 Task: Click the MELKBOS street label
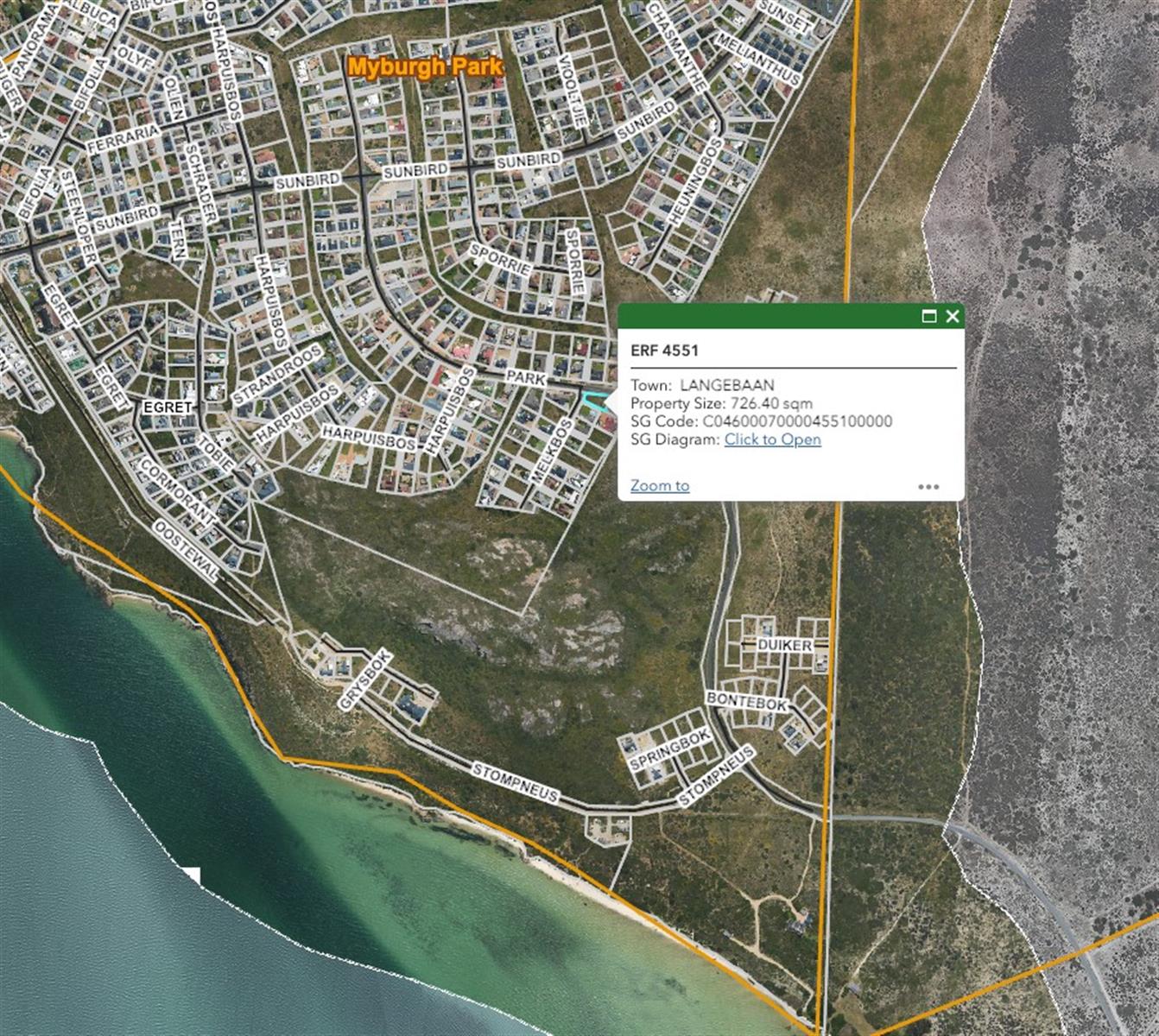(551, 452)
